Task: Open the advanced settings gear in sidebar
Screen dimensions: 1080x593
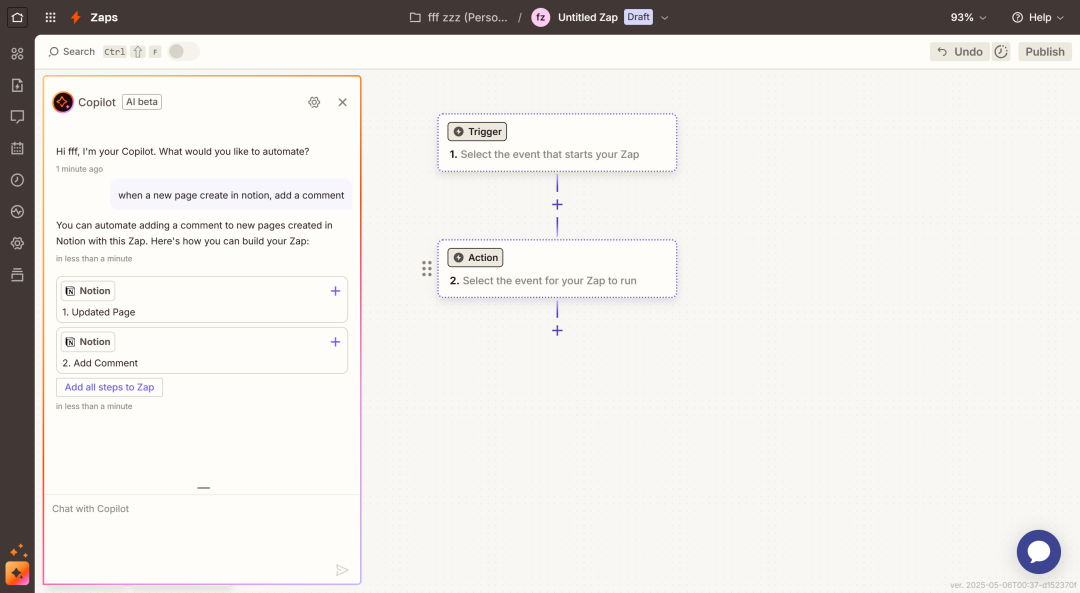Action: point(17,243)
